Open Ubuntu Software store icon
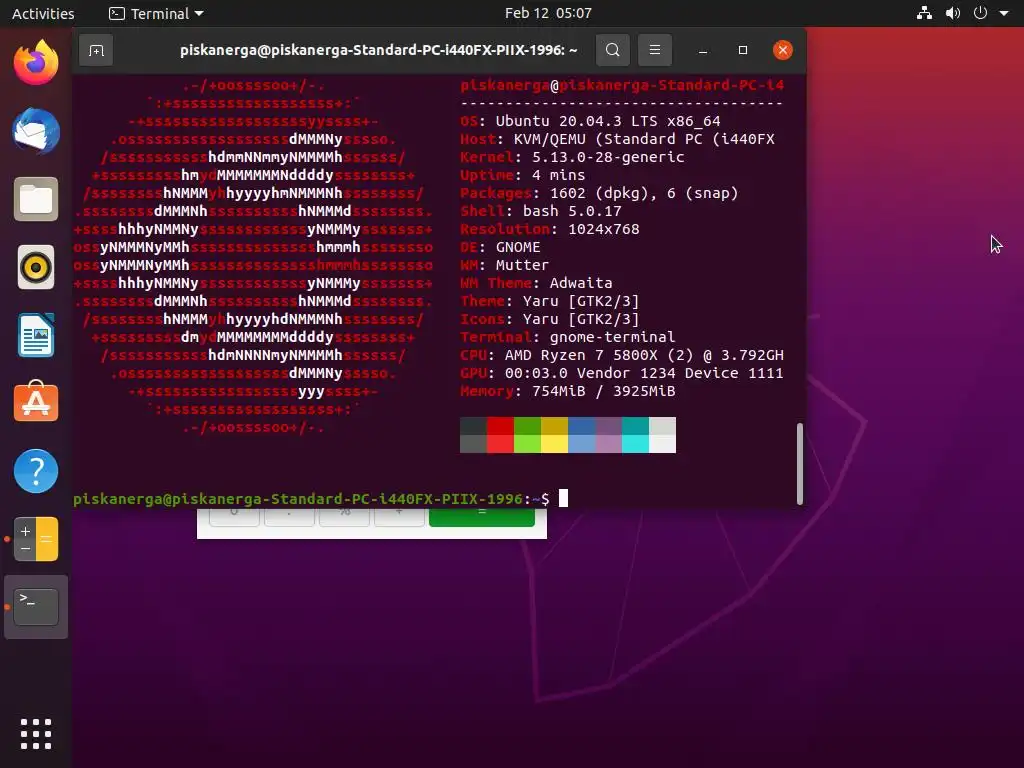Screen dimensions: 1024x768 click(36, 403)
